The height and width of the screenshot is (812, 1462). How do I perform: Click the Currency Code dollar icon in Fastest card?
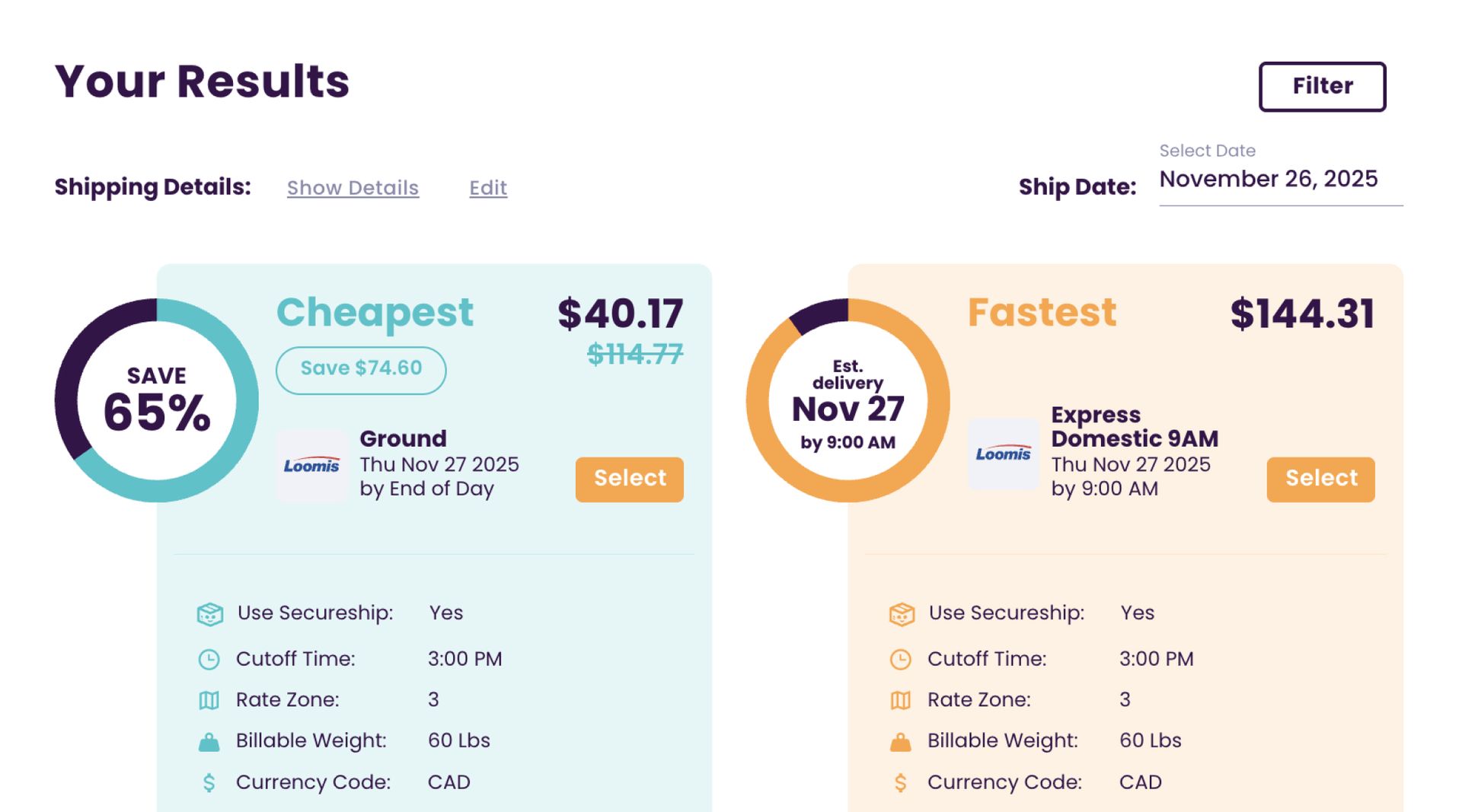point(900,782)
